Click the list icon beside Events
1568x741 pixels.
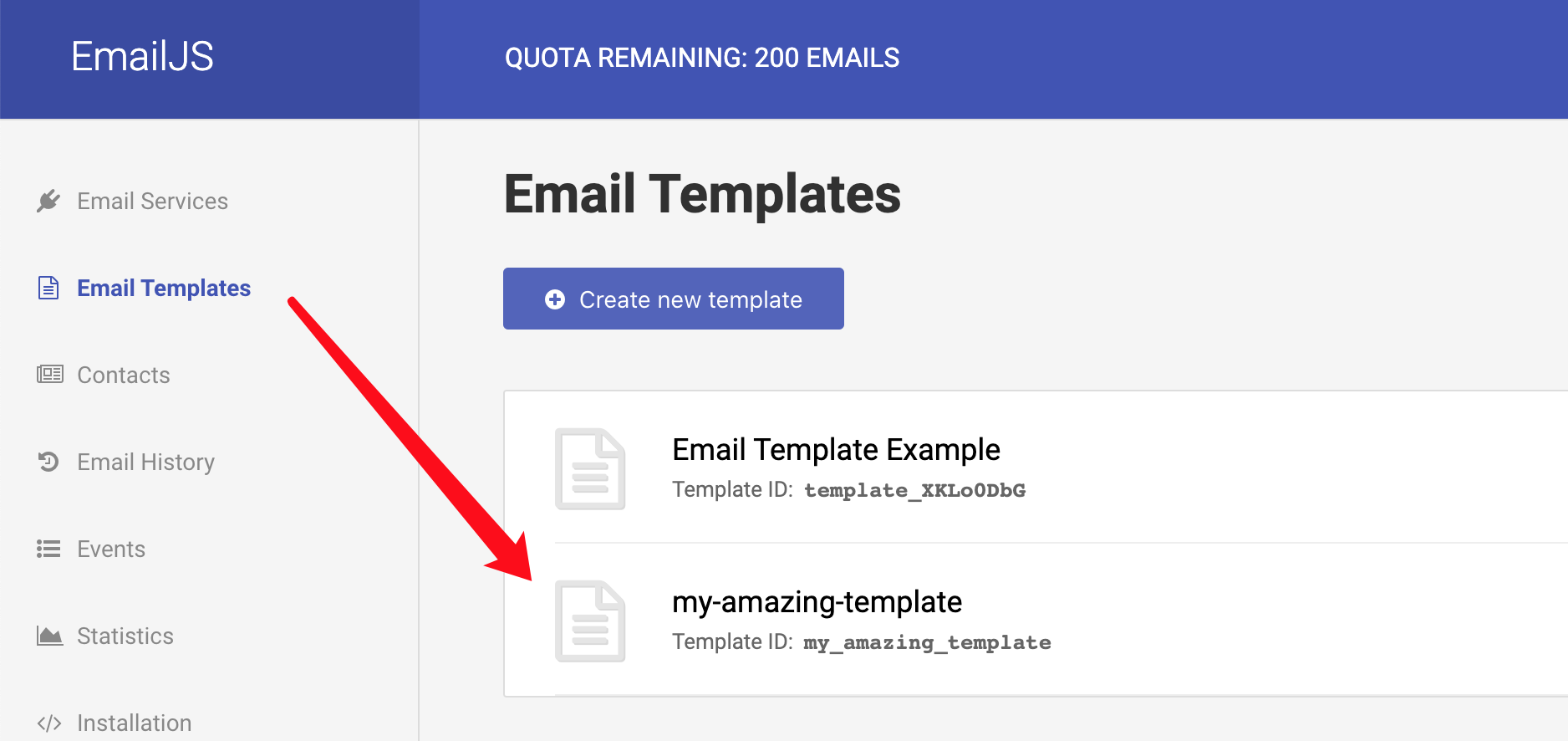tap(48, 549)
